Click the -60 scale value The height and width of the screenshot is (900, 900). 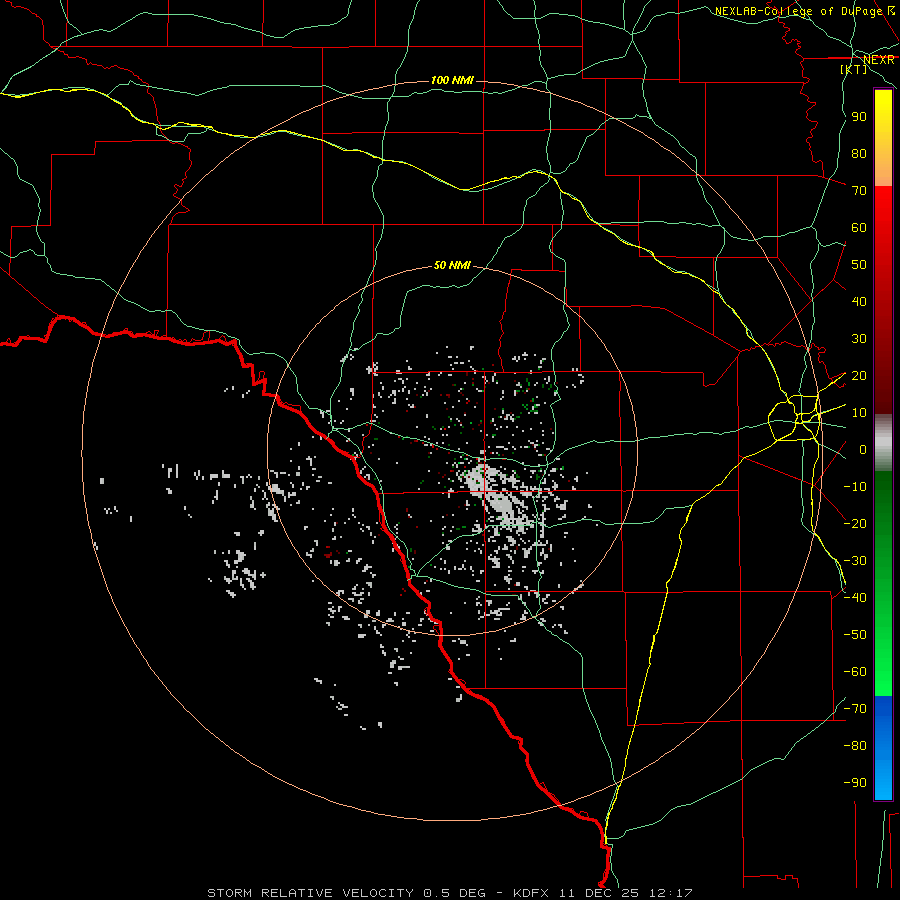pyautogui.click(x=855, y=672)
